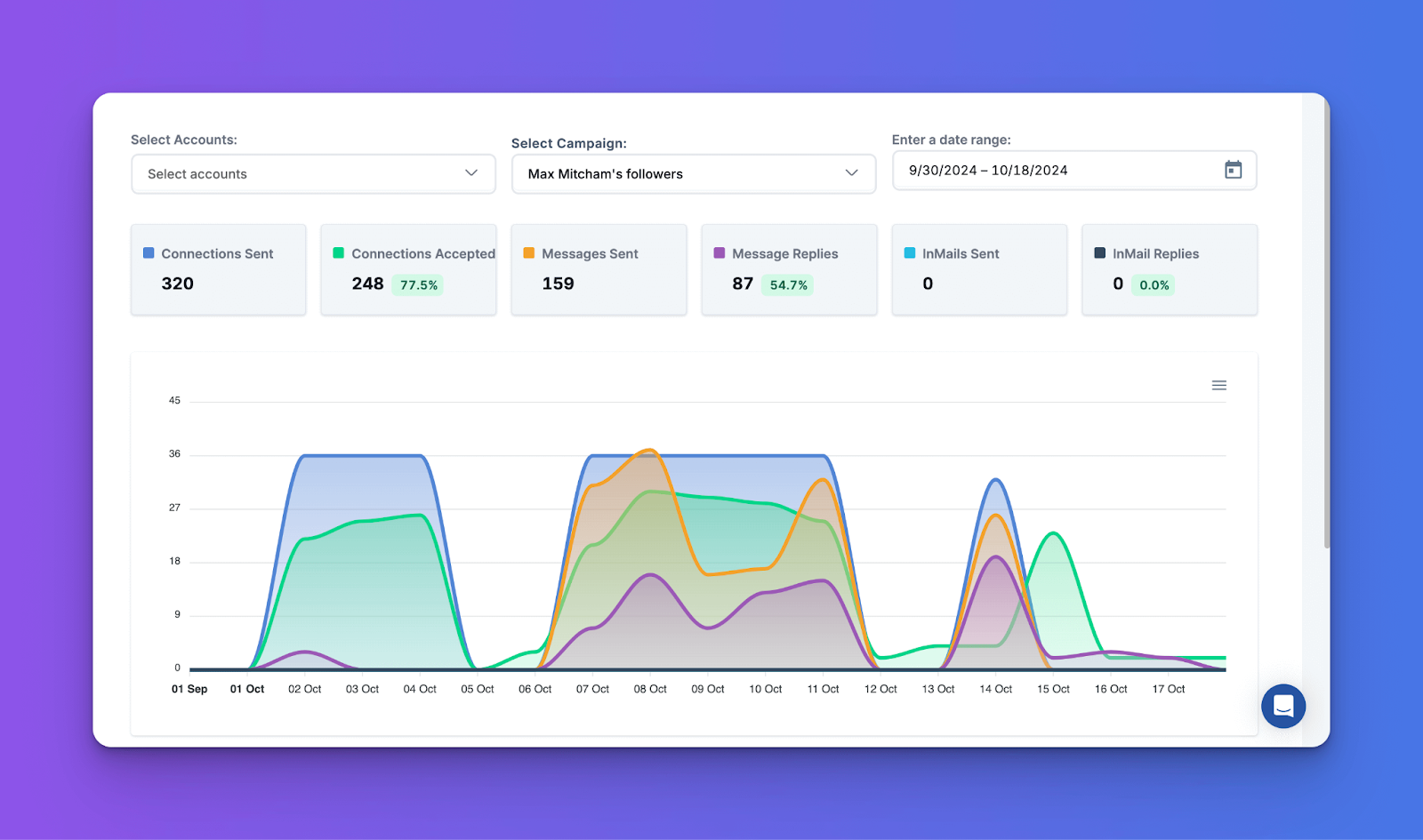The height and width of the screenshot is (840, 1423).
Task: Click the date range input field
Action: [1074, 171]
